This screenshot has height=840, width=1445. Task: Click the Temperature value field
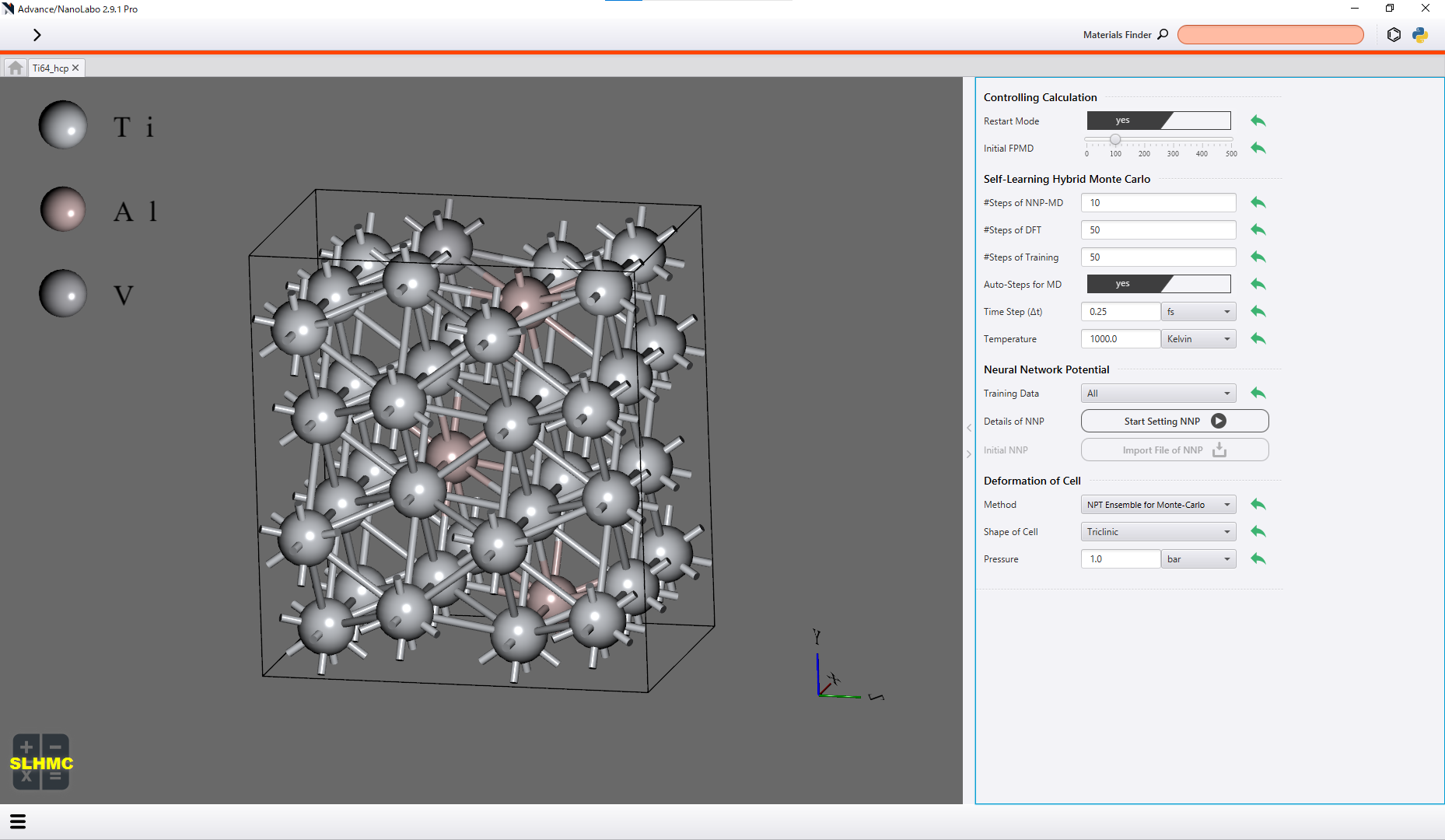1120,338
